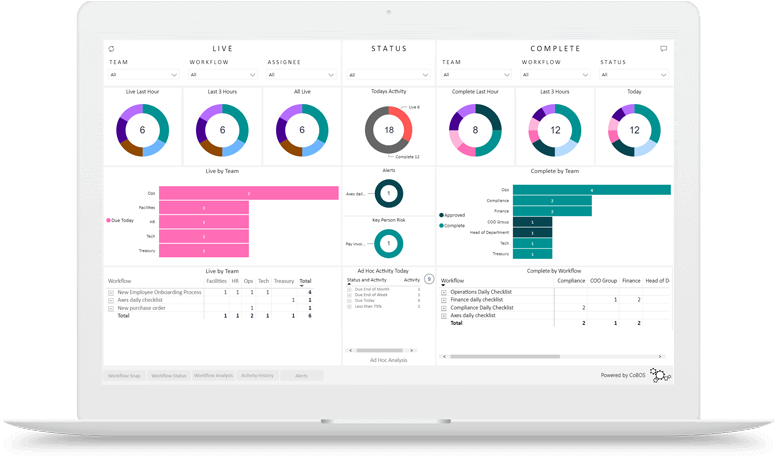Open the LIVE Workflow dropdown
The image size is (778, 458).
coord(223,74)
